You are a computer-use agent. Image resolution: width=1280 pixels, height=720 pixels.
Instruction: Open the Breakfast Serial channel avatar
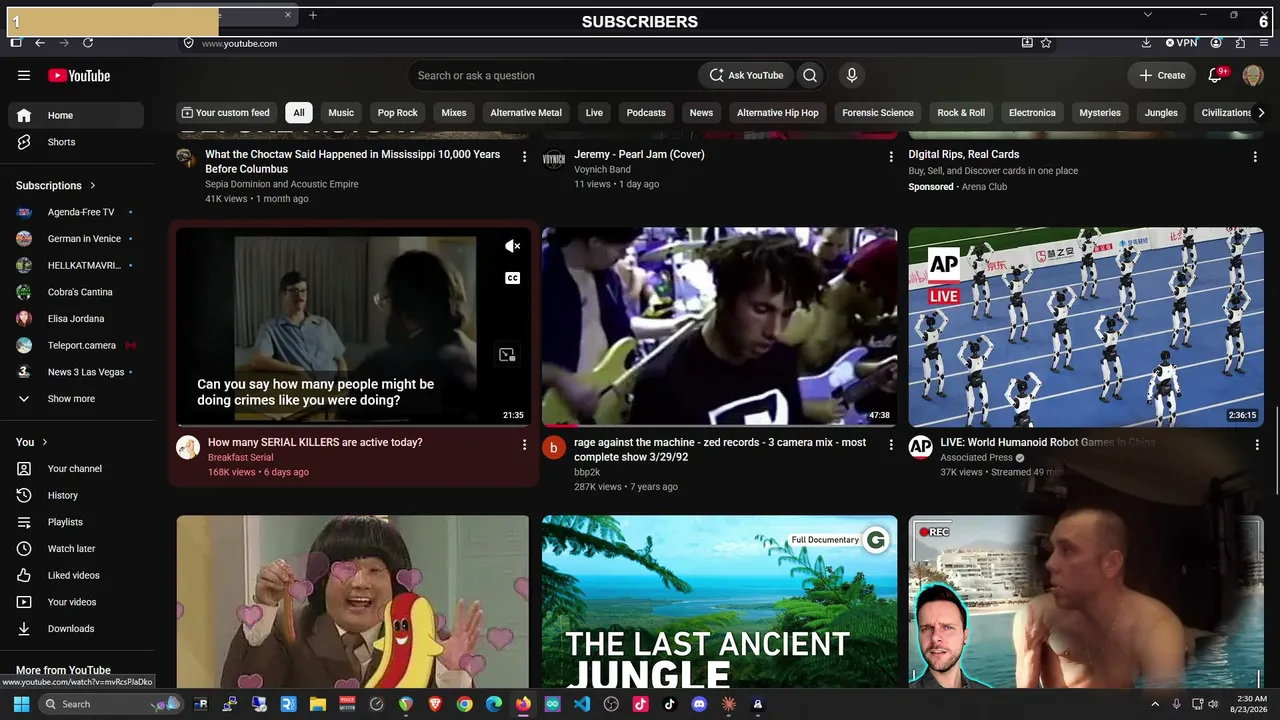pos(188,447)
